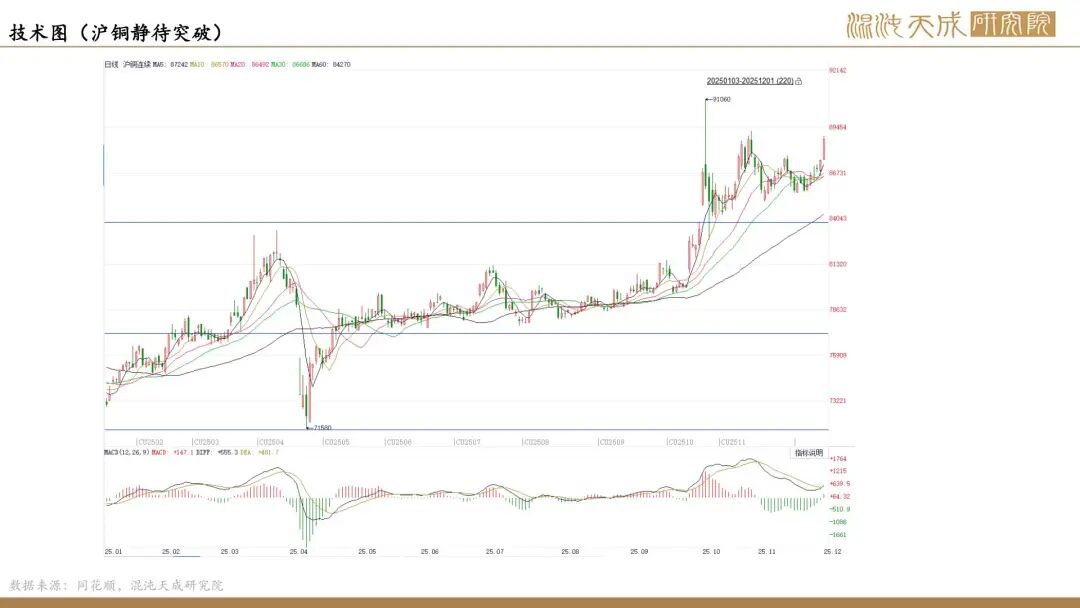Click the MA5: 87242 indicator value
Screen dimensions: 1080x608
coord(170,65)
